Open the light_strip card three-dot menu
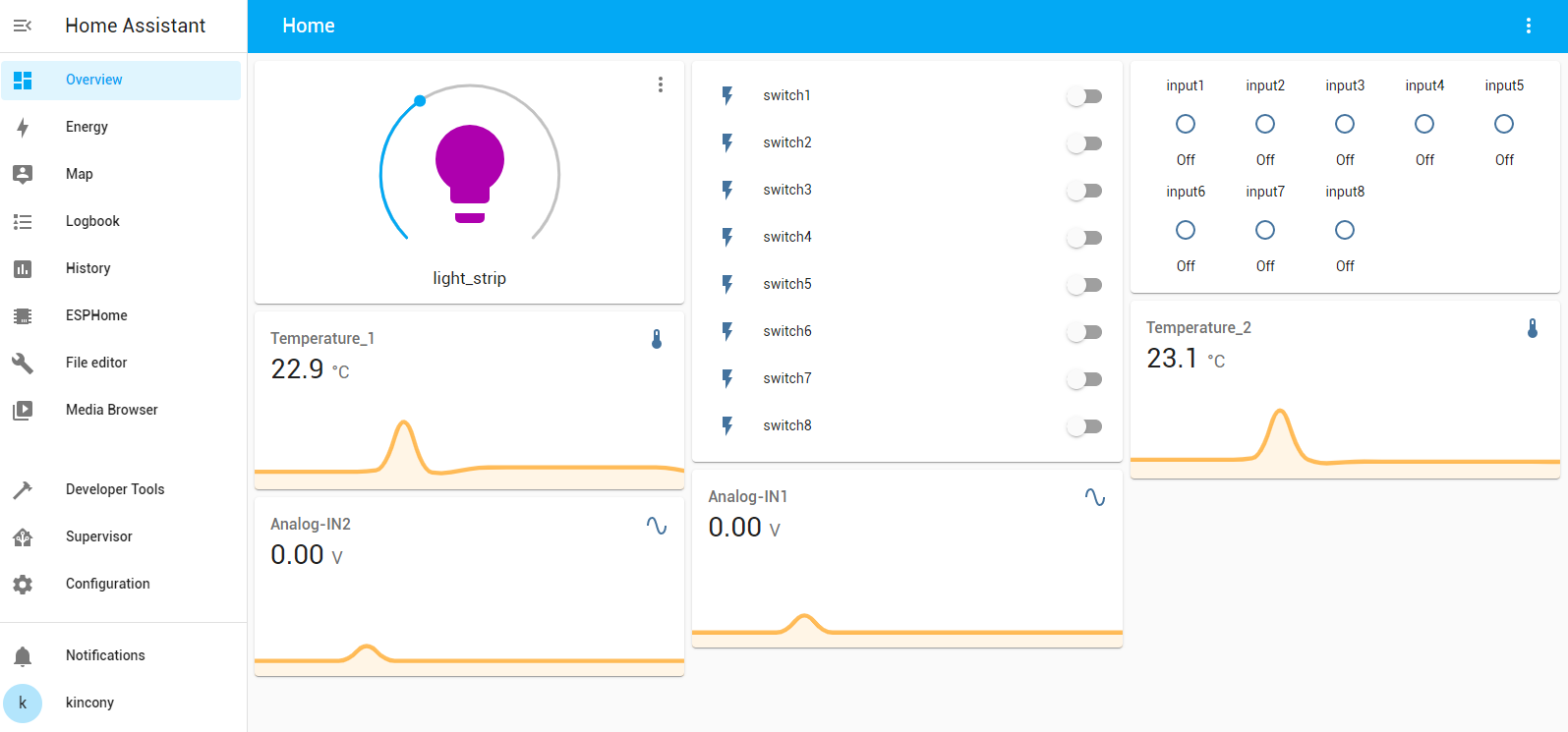 point(661,84)
